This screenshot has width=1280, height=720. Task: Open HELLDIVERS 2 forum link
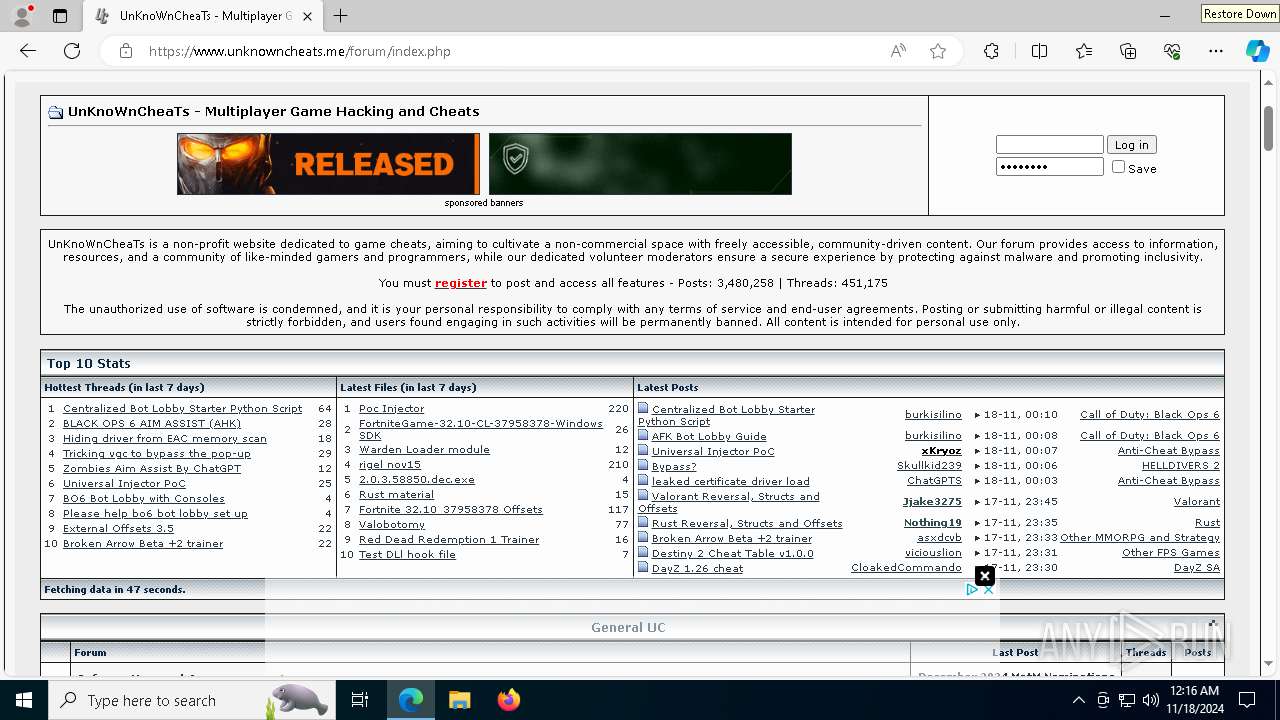coord(1181,465)
